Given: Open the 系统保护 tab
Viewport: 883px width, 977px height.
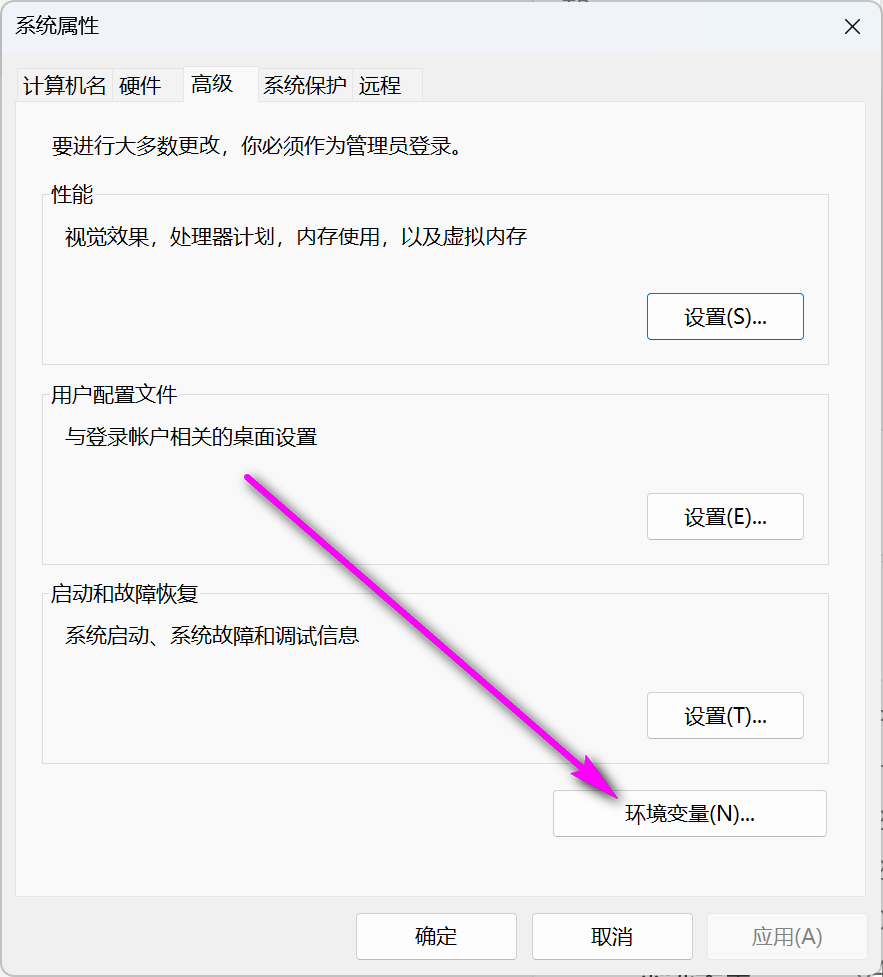Looking at the screenshot, I should pos(304,85).
